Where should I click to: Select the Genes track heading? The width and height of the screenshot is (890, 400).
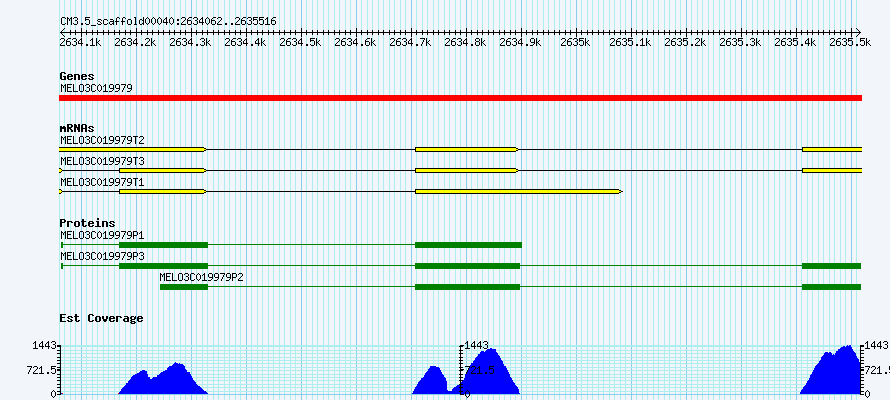pos(77,76)
